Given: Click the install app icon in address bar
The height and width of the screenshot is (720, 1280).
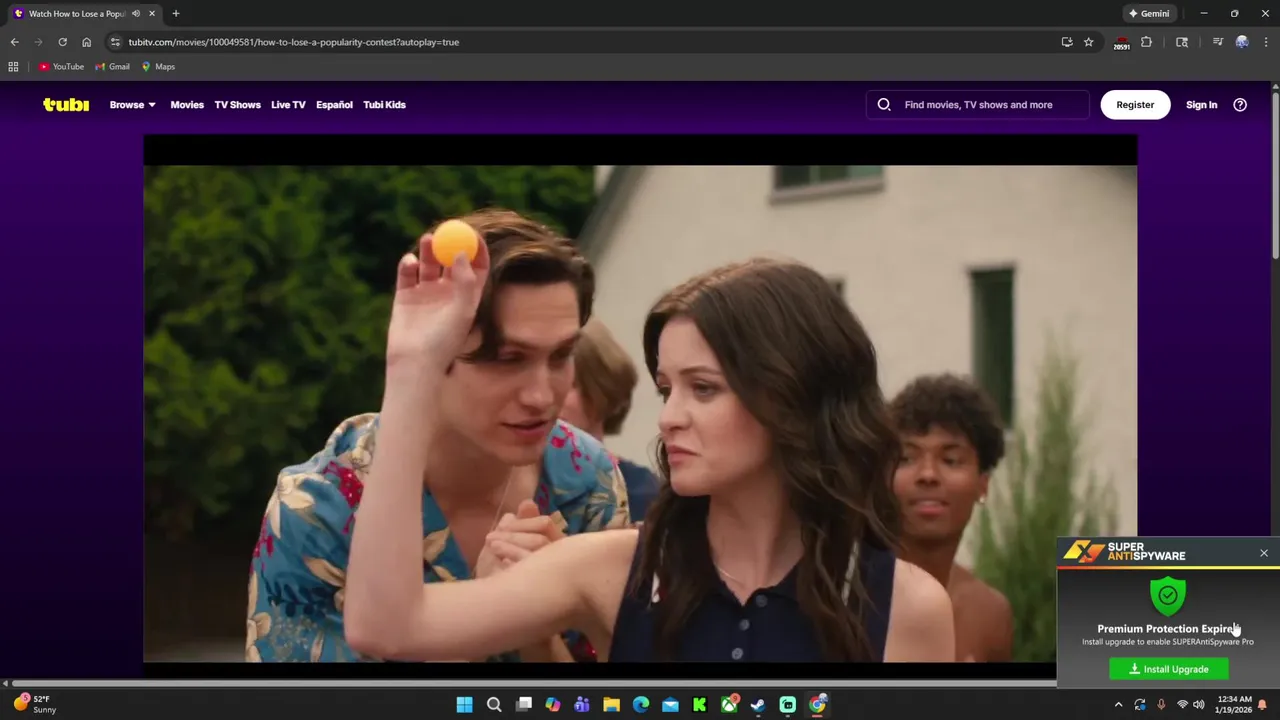Looking at the screenshot, I should (x=1067, y=42).
